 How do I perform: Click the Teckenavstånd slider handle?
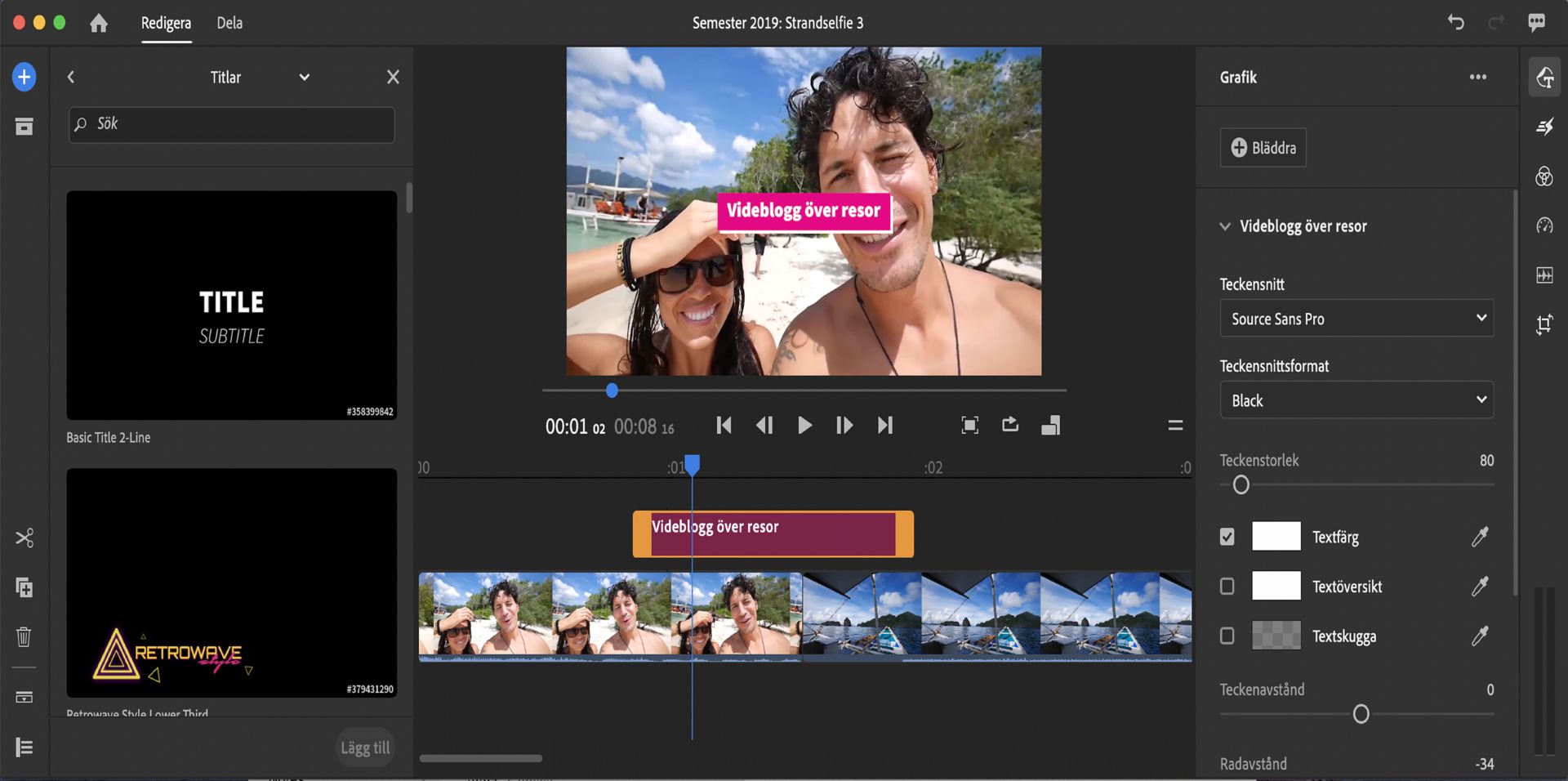click(1361, 715)
